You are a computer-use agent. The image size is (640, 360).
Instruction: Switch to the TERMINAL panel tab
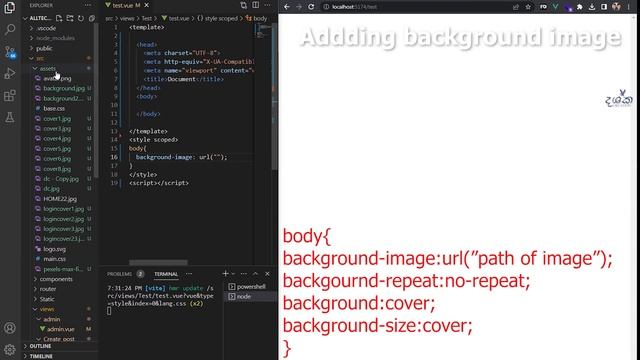(x=166, y=274)
